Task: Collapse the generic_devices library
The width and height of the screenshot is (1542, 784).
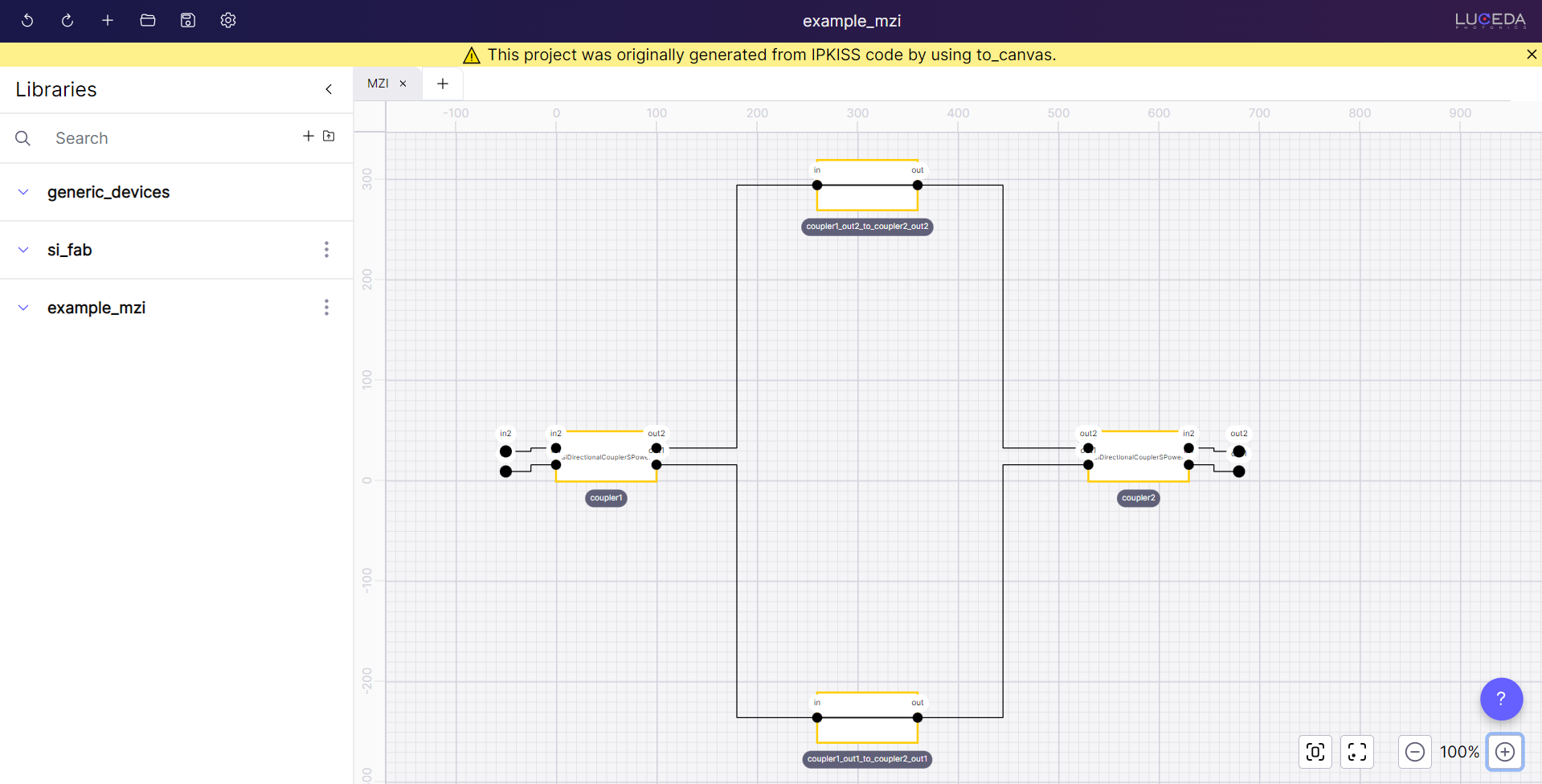Action: [x=23, y=192]
